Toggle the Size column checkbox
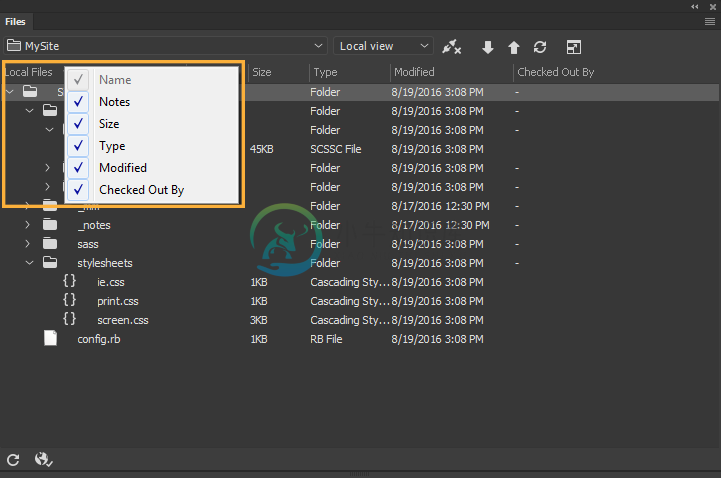The height and width of the screenshot is (478, 721). pyautogui.click(x=78, y=124)
